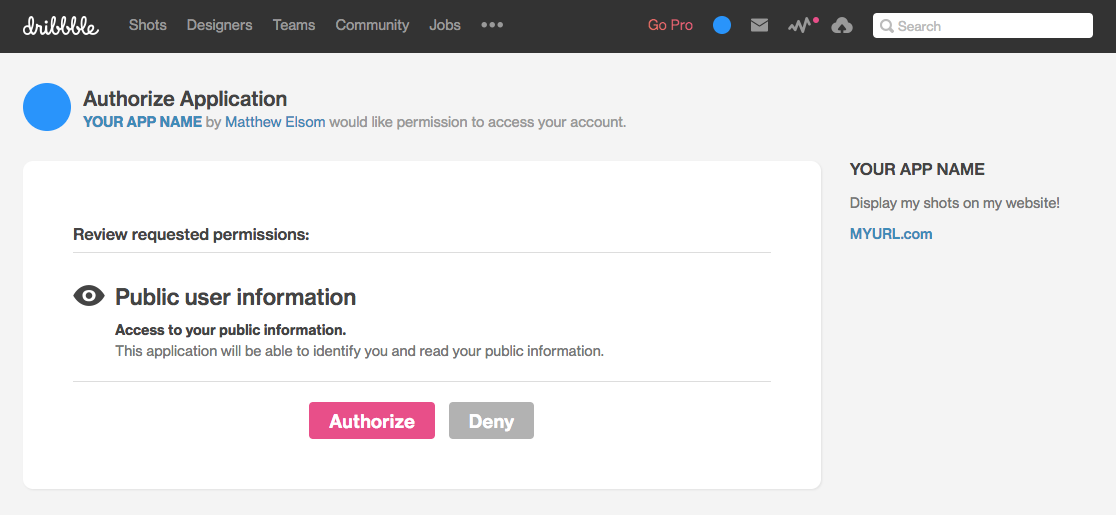Click the Dribbble logo
The image size is (1116, 515).
(60, 26)
